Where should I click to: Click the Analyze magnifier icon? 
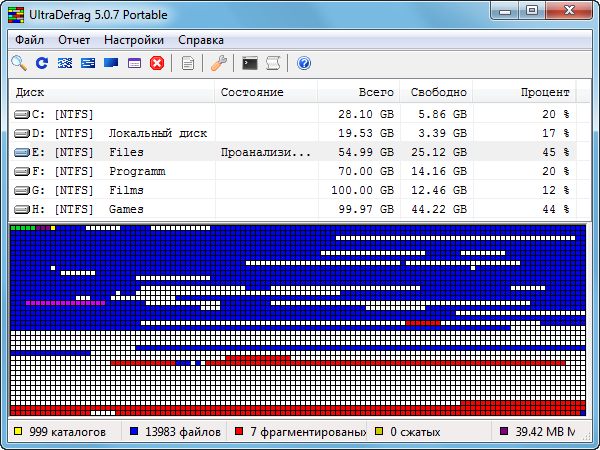[19, 63]
